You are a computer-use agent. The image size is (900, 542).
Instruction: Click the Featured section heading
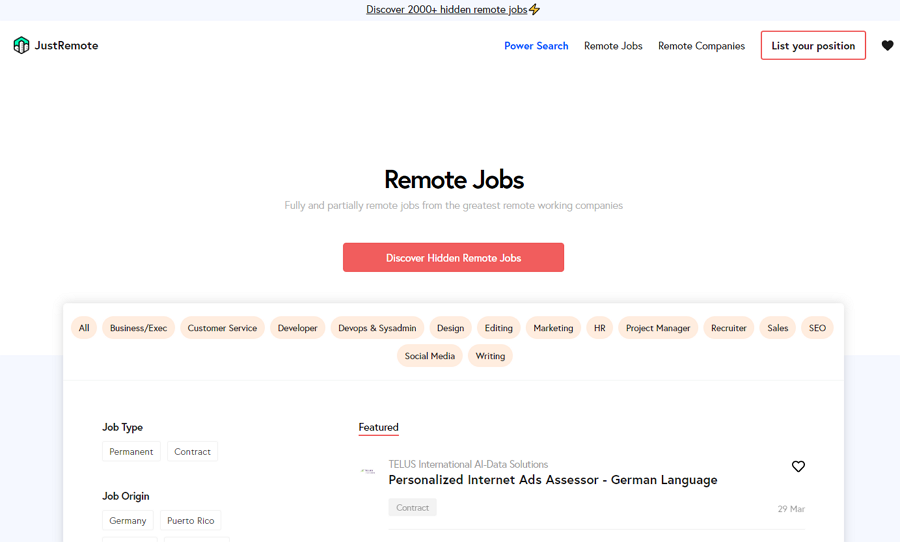(378, 427)
